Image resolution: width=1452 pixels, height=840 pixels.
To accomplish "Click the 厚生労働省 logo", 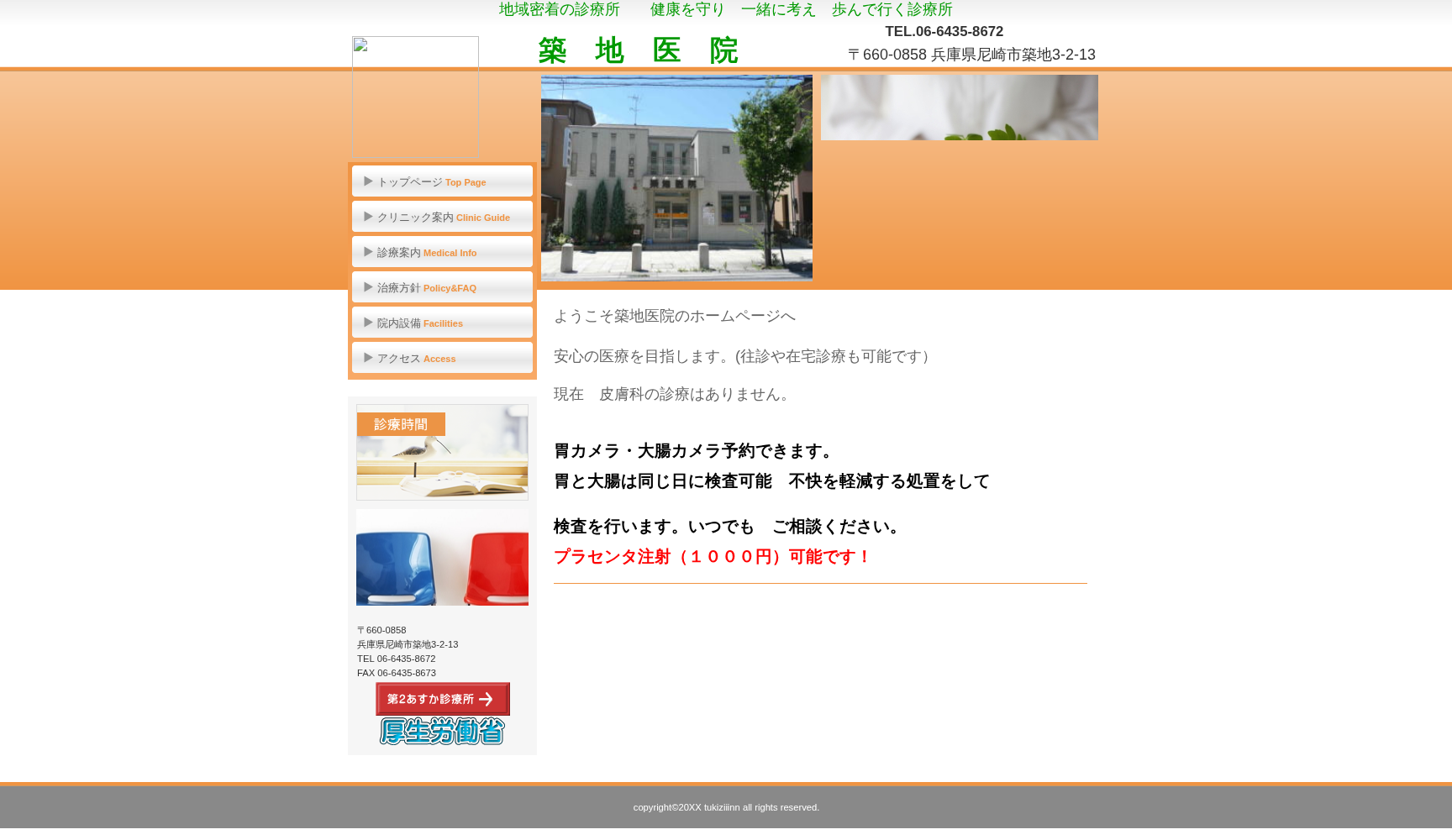I will (x=442, y=732).
